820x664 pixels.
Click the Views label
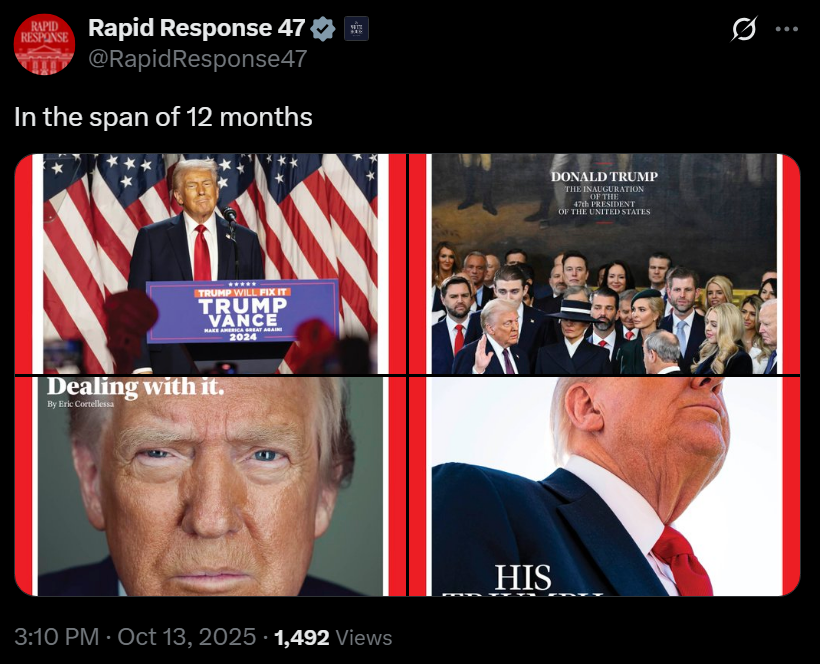[x=364, y=637]
